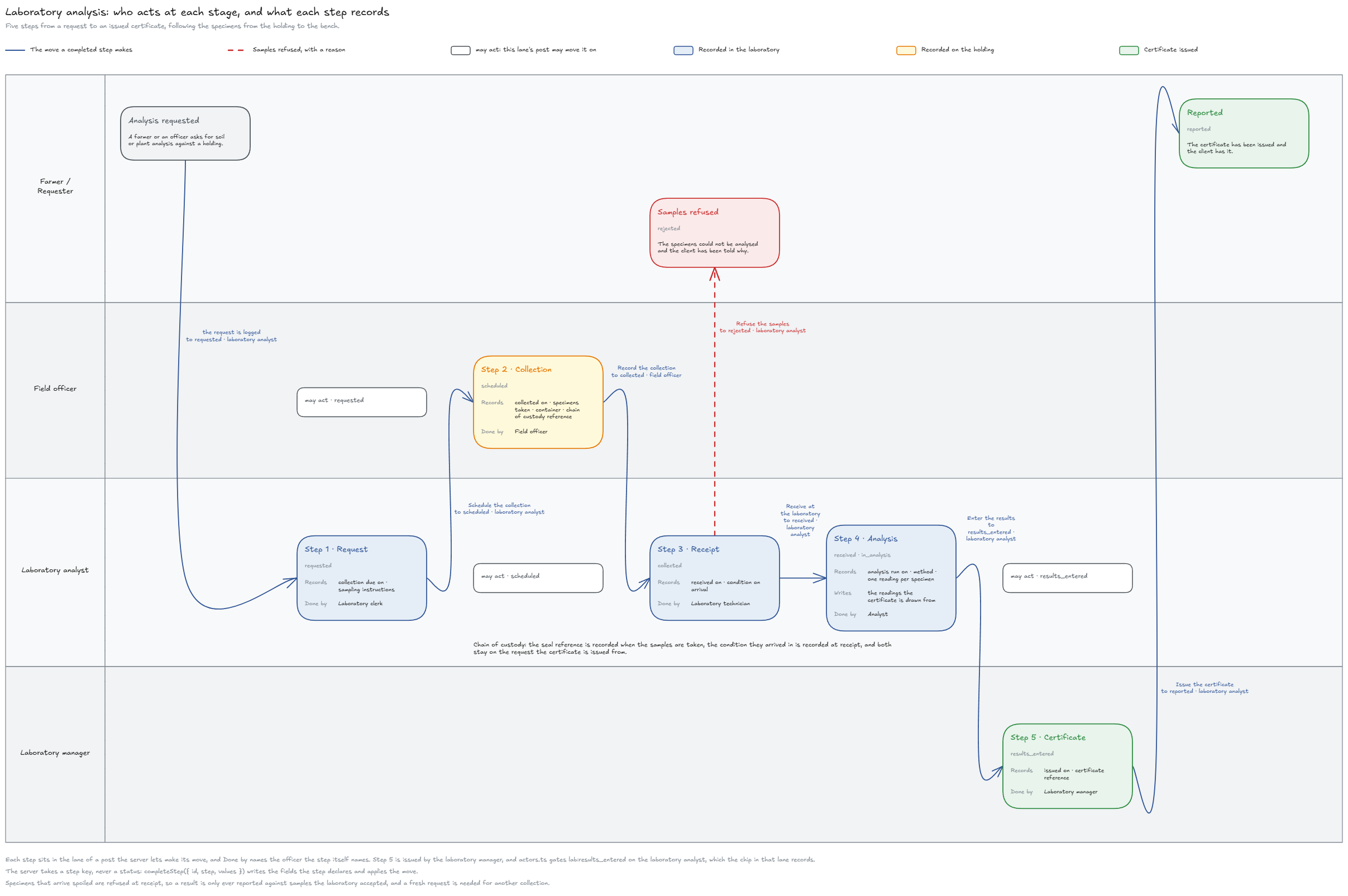Select the green 'Reported' node
The height and width of the screenshot is (896, 1348).
click(x=1244, y=133)
